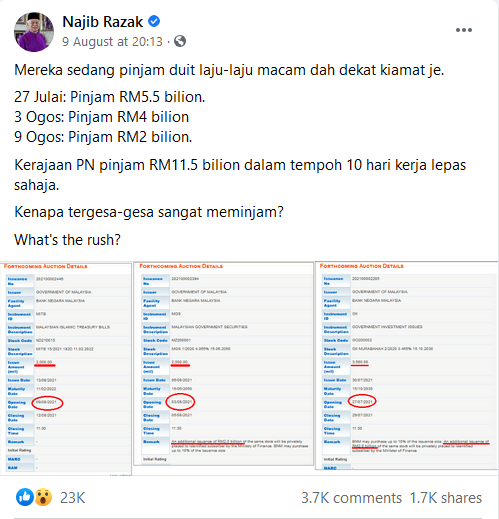Click the 'What's the rush?' post text
Viewport: 499px width, 519px height.
pyautogui.click(x=67, y=240)
